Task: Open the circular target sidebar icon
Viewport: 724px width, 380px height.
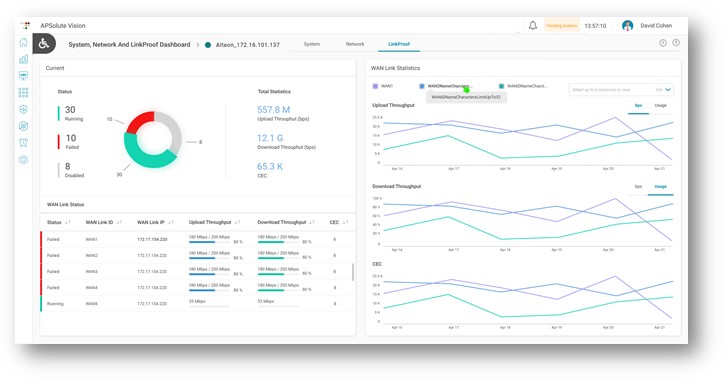Action: (23, 126)
